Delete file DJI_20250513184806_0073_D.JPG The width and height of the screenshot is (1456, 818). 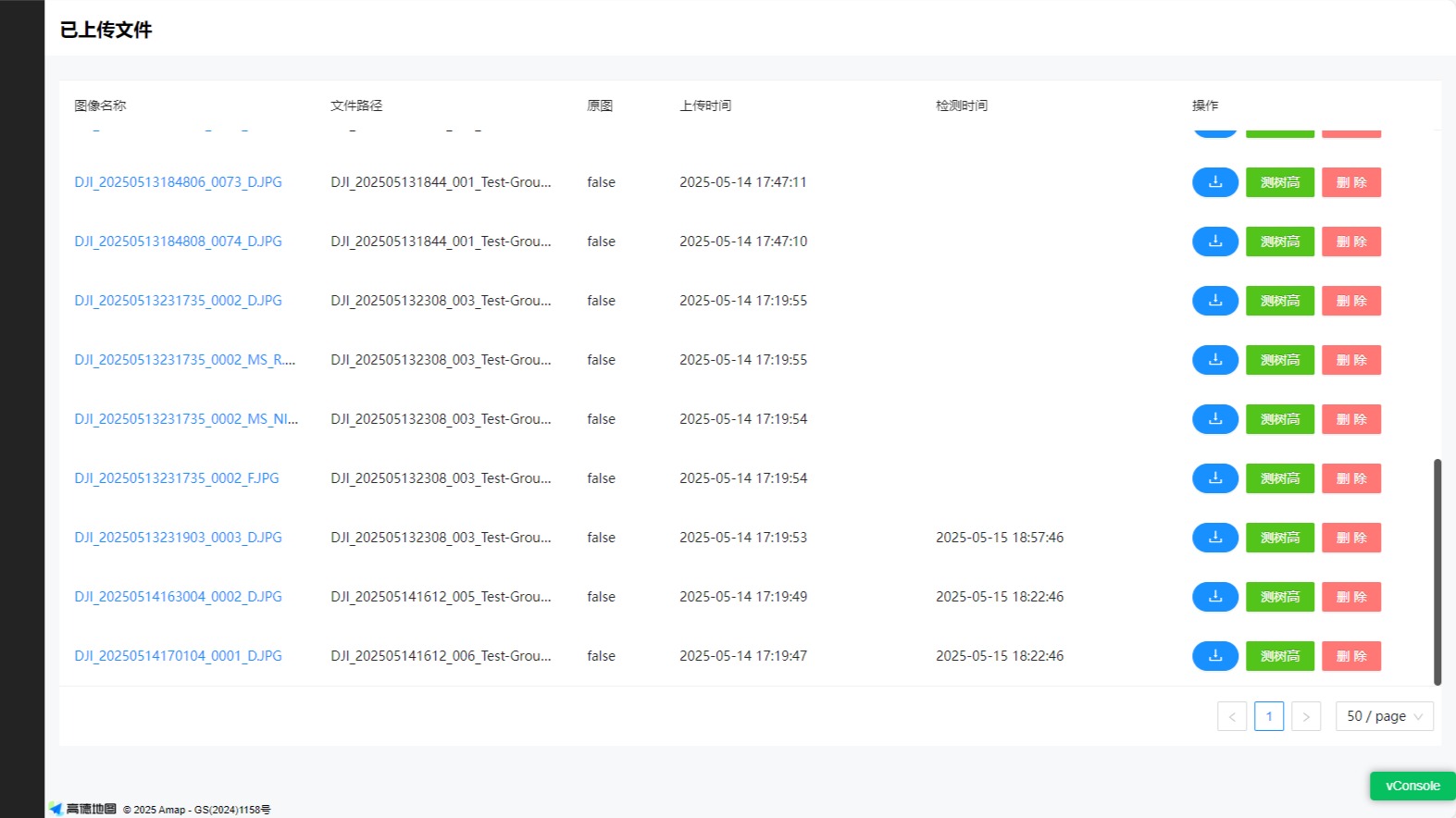1351,182
